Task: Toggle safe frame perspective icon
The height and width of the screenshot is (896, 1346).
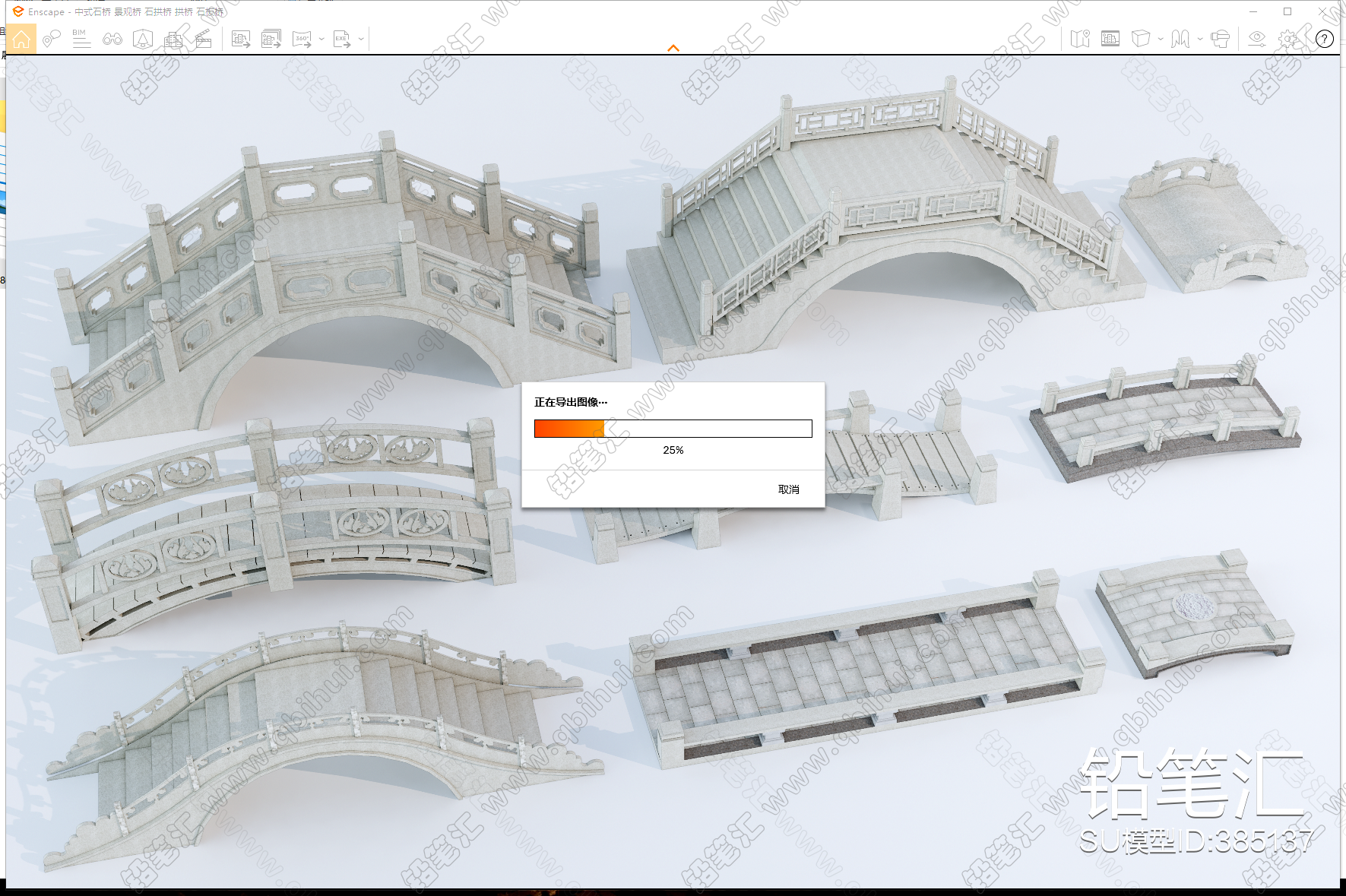Action: pyautogui.click(x=143, y=39)
